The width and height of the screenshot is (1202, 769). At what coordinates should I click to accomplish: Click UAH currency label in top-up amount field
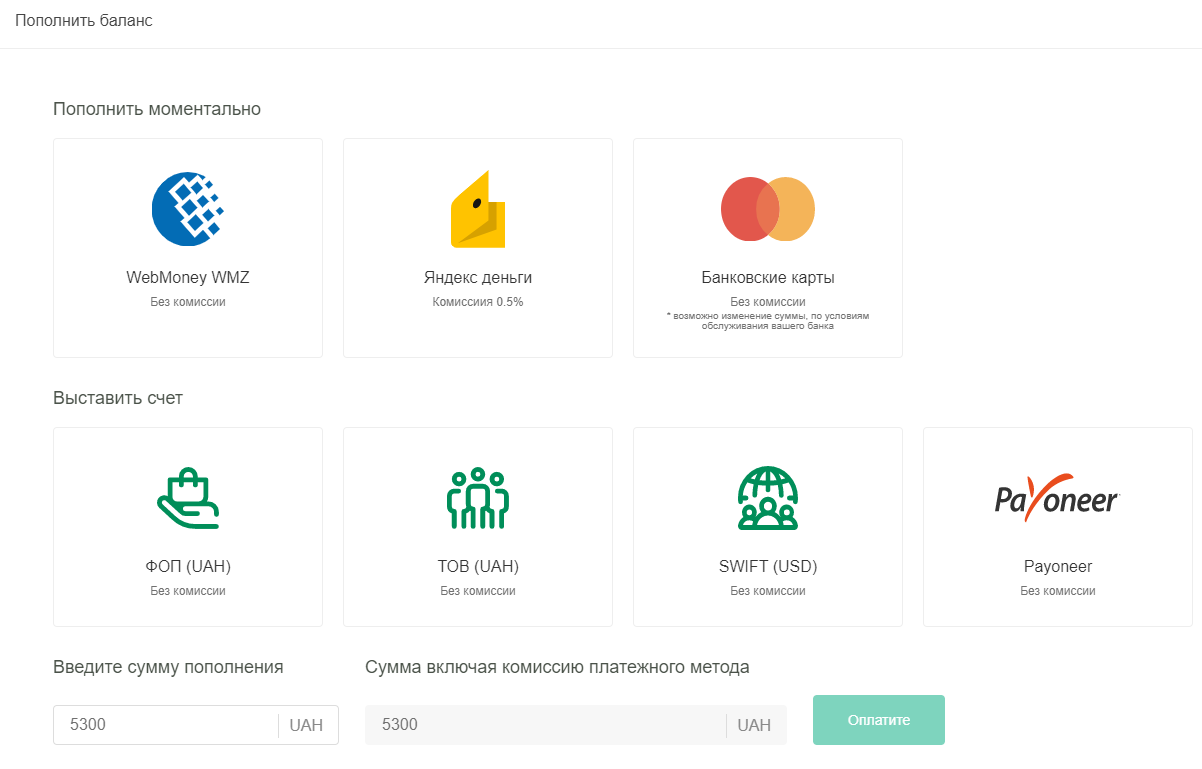tap(306, 725)
